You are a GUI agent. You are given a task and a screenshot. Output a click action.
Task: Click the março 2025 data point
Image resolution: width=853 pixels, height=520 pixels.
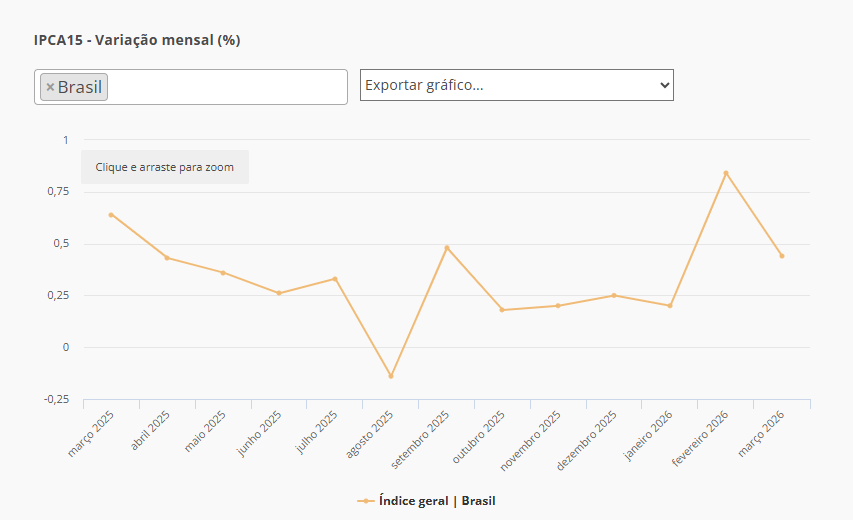click(x=111, y=214)
